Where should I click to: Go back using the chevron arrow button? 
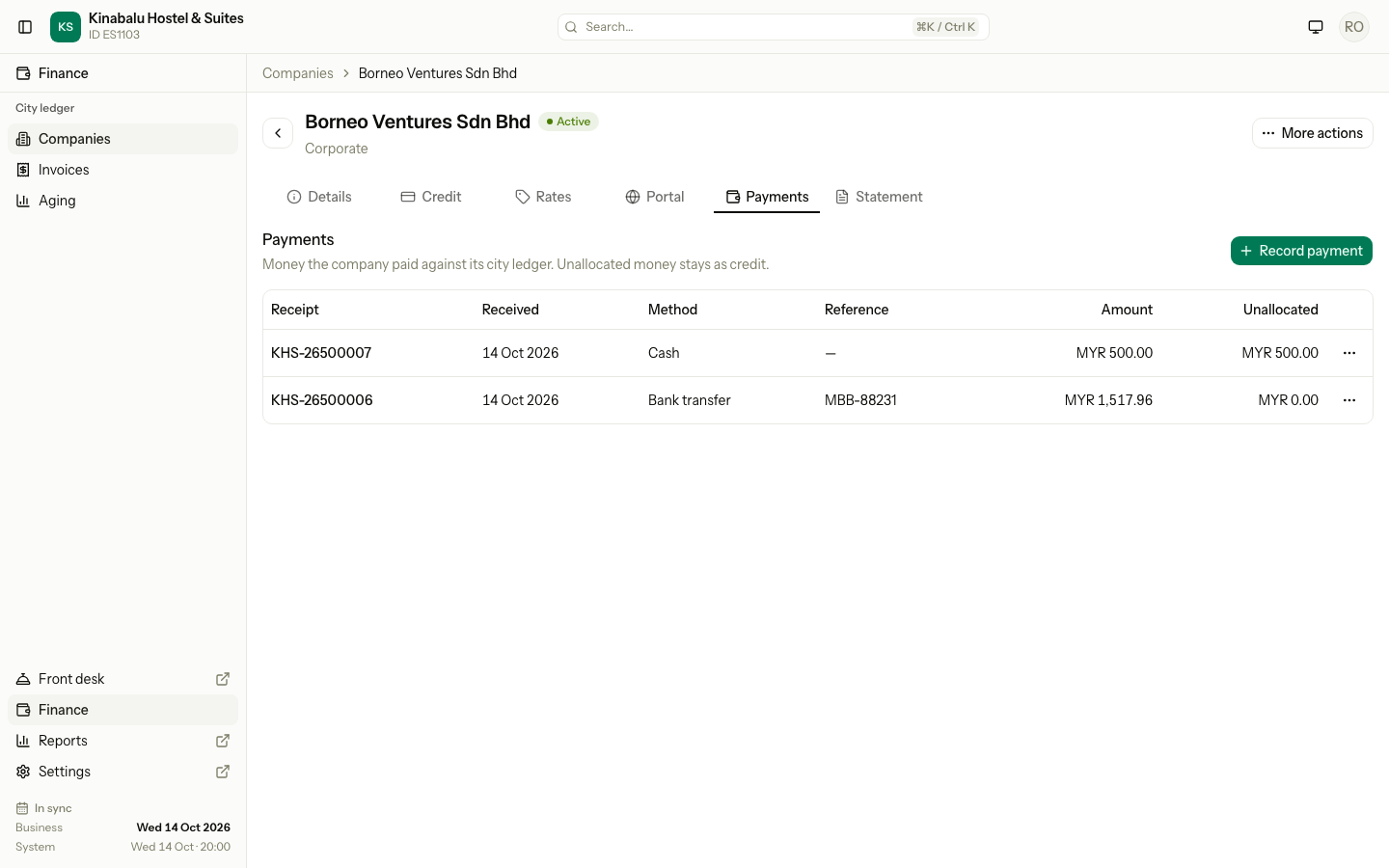pos(278,133)
